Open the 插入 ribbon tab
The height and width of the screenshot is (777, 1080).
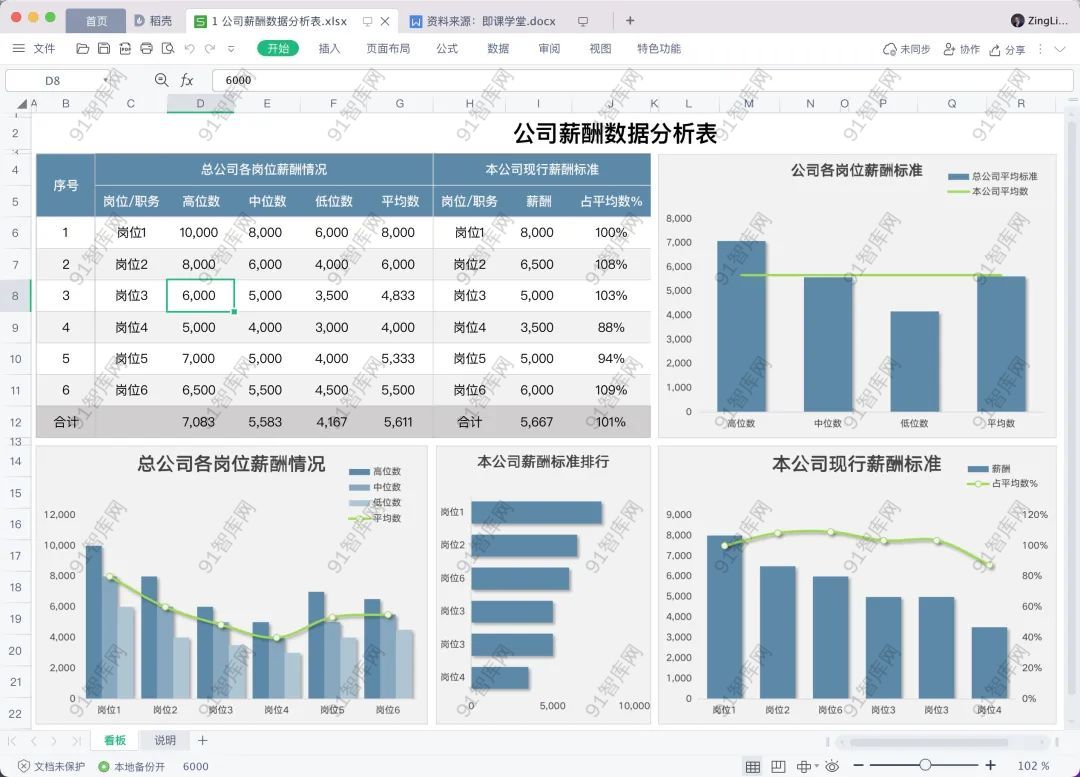click(329, 48)
